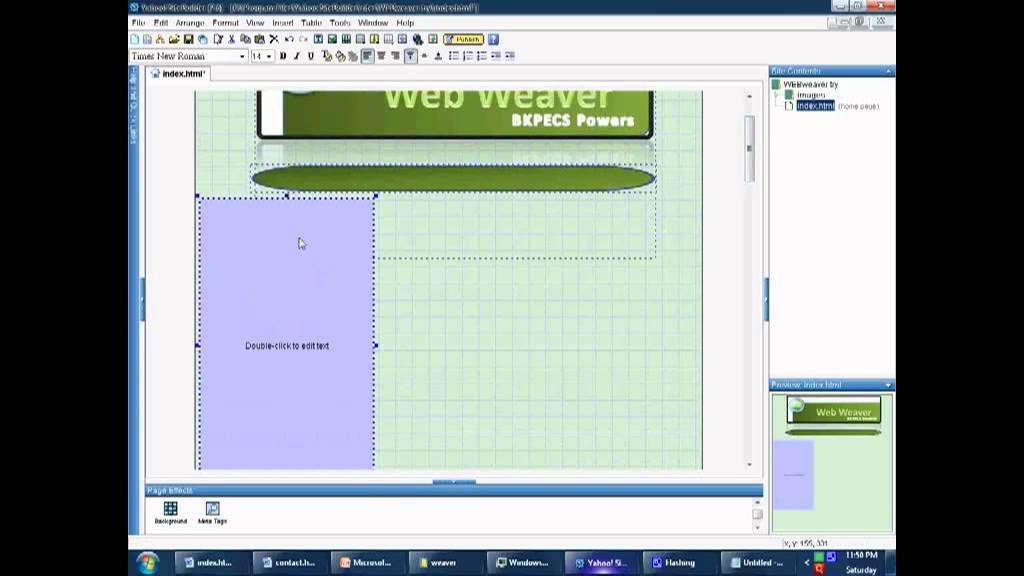This screenshot has width=1024, height=576.
Task: Select the Images folder in Site Contents
Action: pyautogui.click(x=810, y=95)
